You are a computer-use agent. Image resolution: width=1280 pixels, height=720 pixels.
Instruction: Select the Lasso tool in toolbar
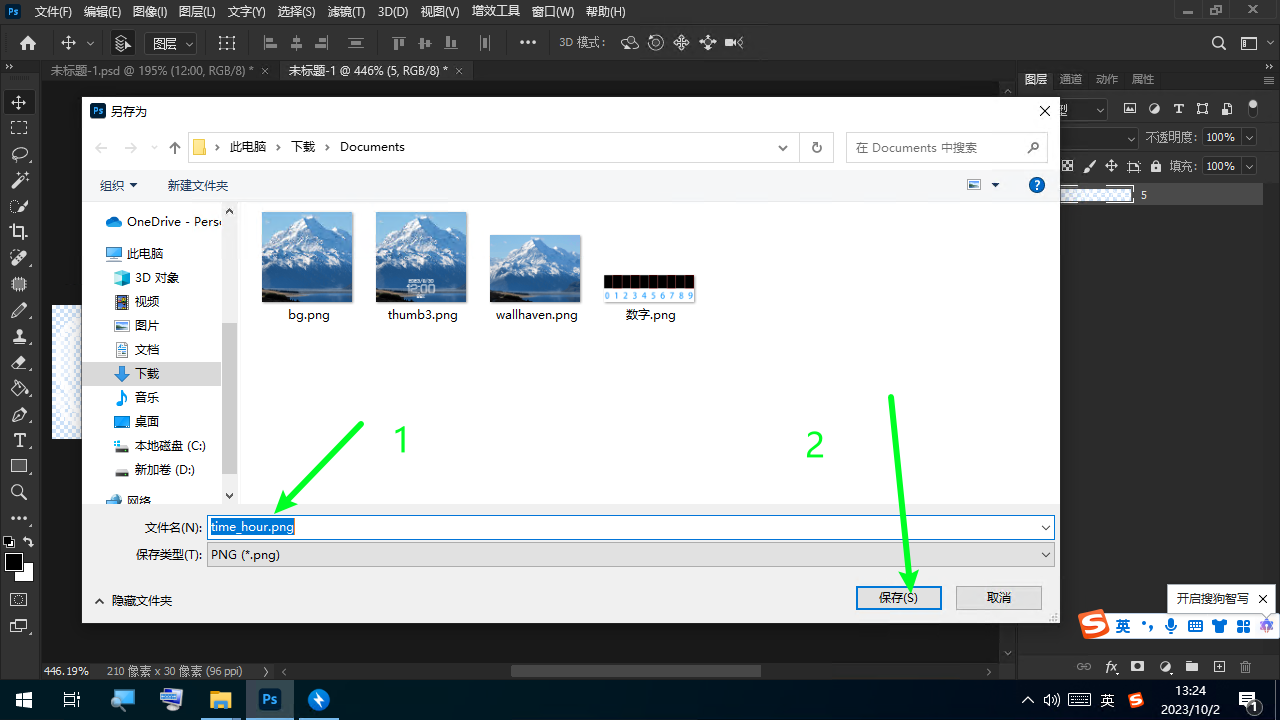point(19,154)
